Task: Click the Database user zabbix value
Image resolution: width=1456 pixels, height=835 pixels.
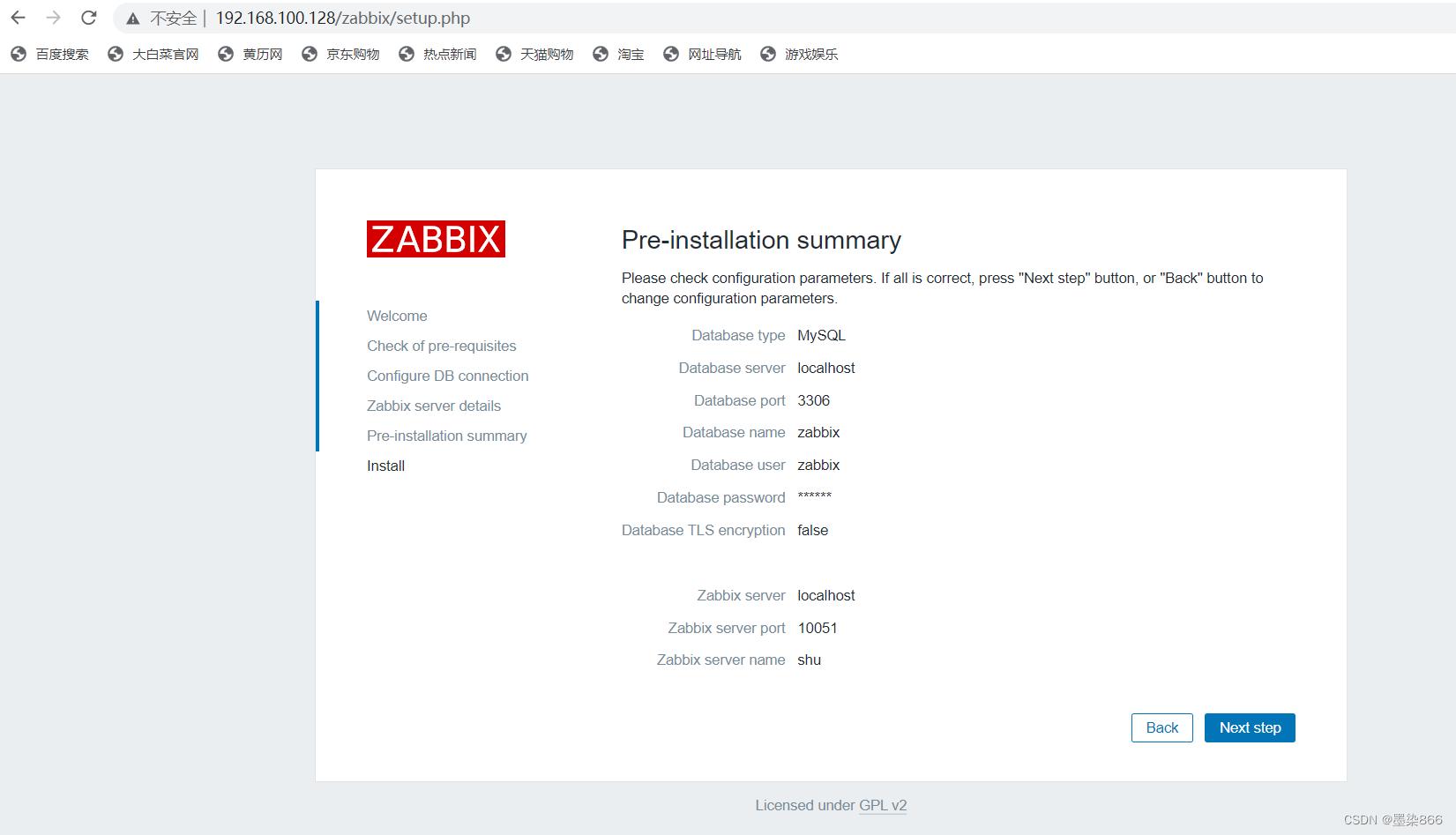Action: click(x=818, y=465)
